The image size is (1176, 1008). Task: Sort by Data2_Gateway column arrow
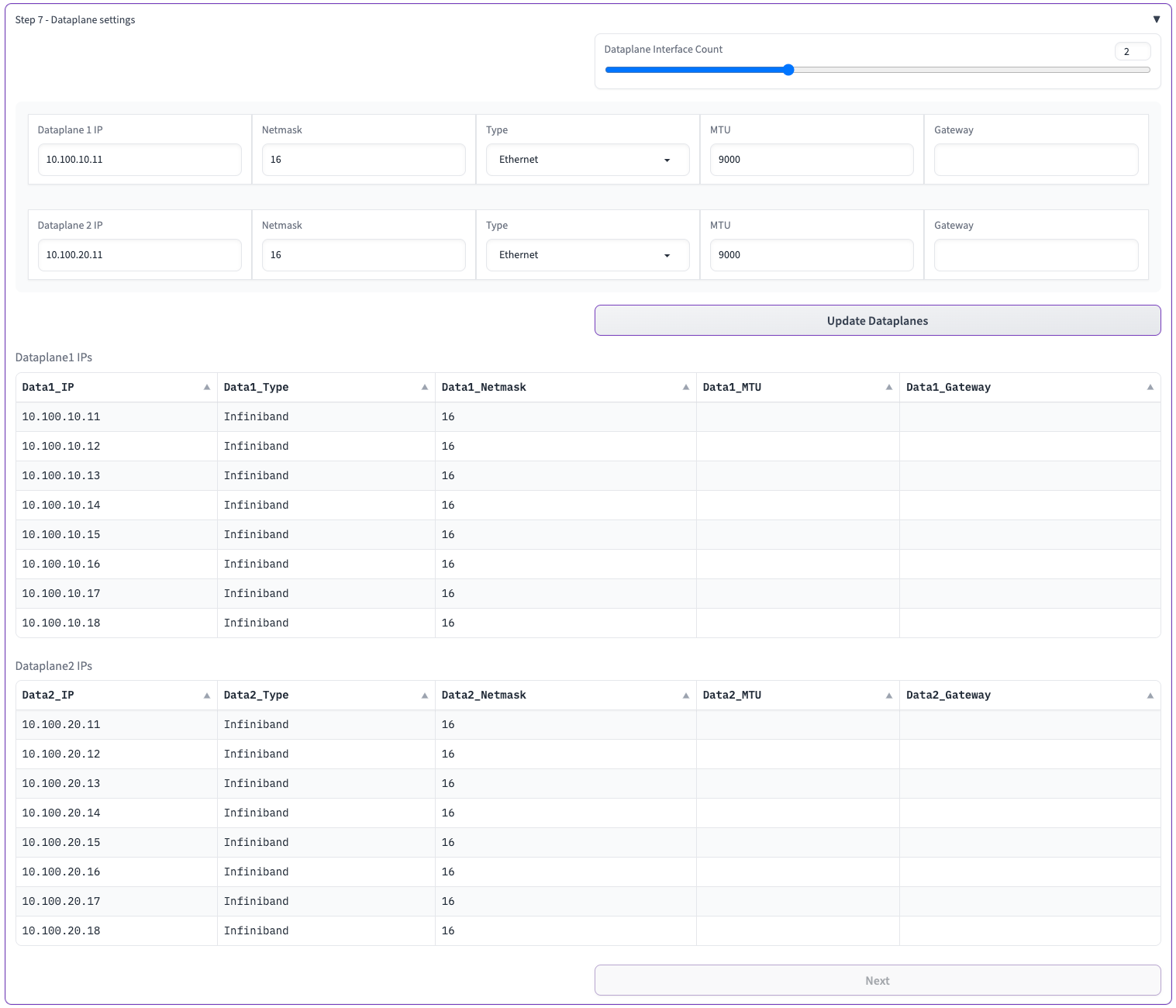tap(1150, 696)
